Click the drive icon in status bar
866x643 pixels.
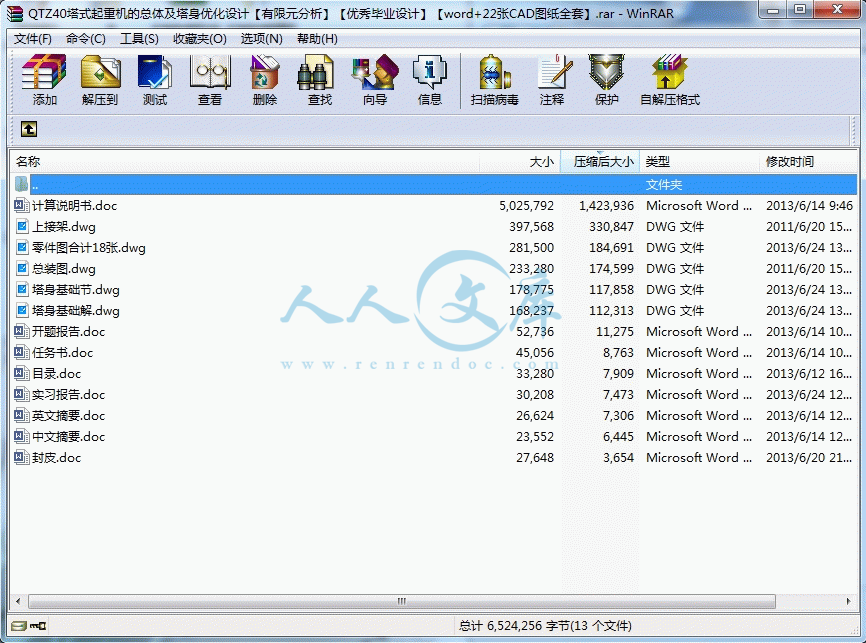pyautogui.click(x=19, y=626)
